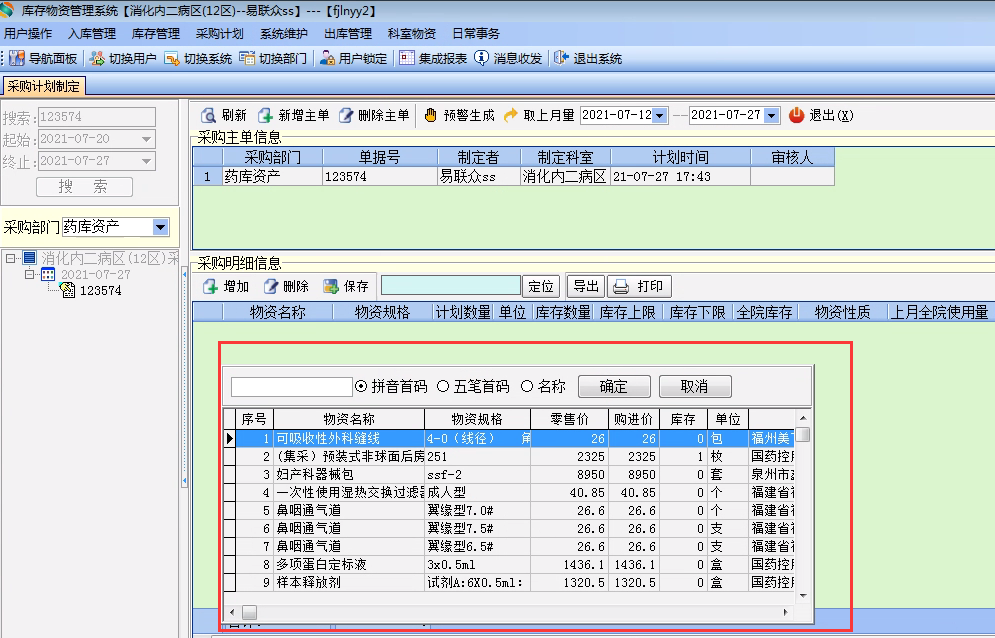This screenshot has height=638, width=995.
Task: Click the 新增主单 add order icon
Action: click(x=265, y=116)
